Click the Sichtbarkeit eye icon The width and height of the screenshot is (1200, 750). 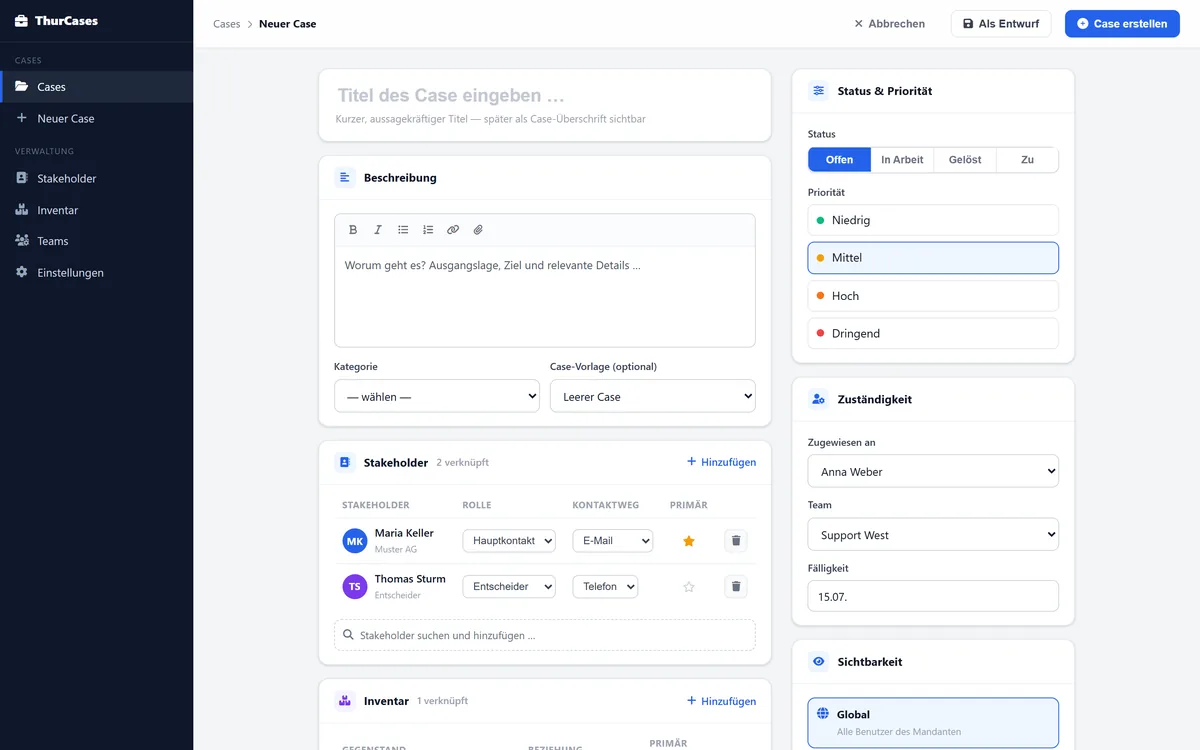tap(819, 662)
